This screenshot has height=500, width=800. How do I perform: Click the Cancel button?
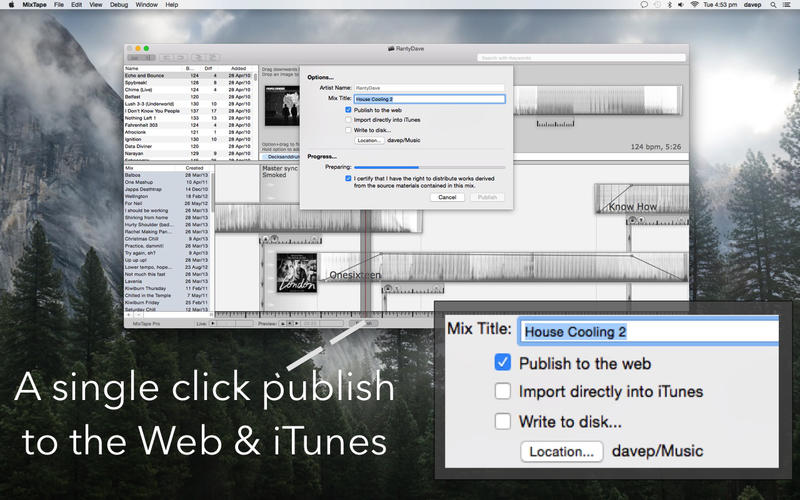click(447, 197)
